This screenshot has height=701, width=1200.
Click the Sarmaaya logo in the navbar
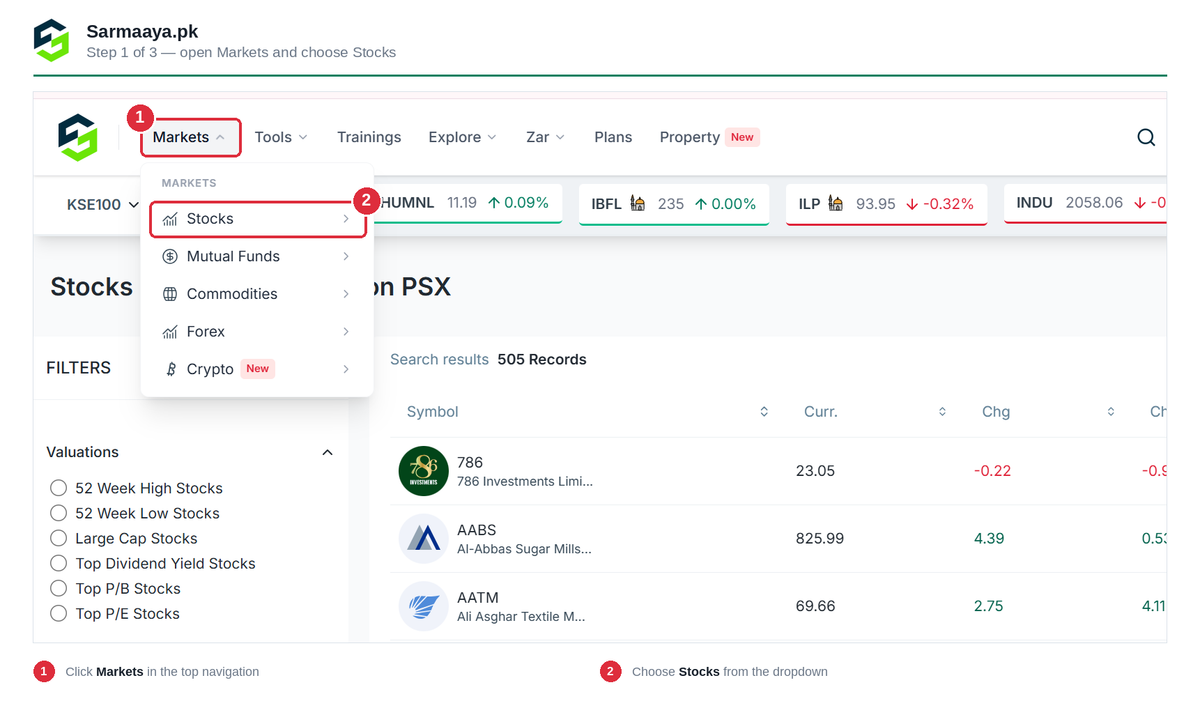pyautogui.click(x=78, y=137)
